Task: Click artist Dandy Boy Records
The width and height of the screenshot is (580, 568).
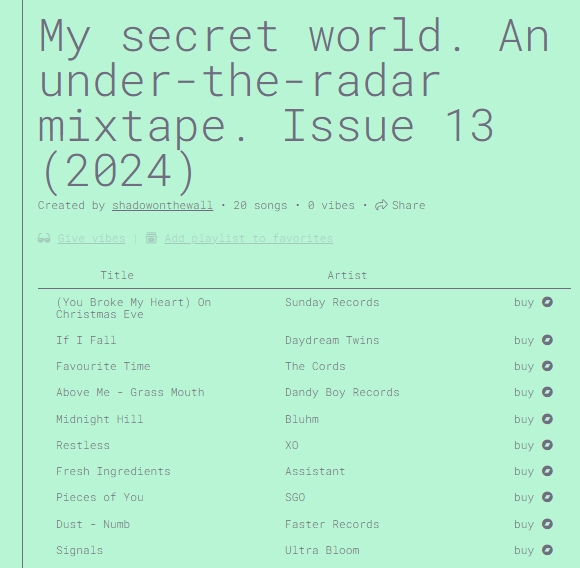Action: [x=342, y=392]
